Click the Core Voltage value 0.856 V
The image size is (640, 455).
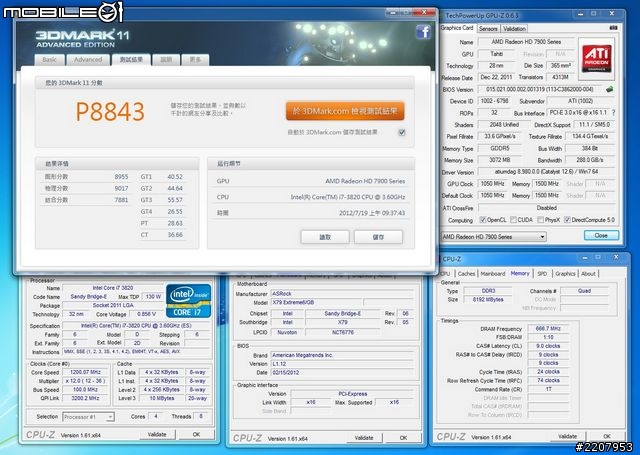coord(147,314)
